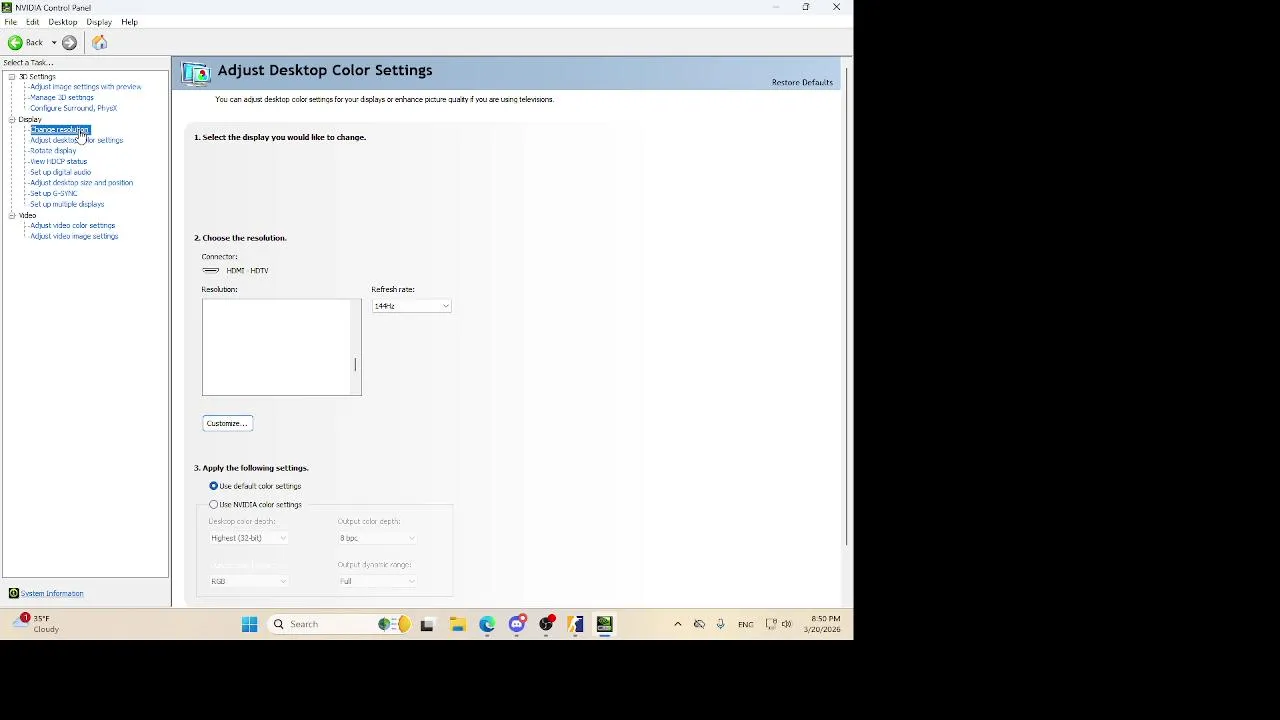Click the Customize... button

[227, 423]
